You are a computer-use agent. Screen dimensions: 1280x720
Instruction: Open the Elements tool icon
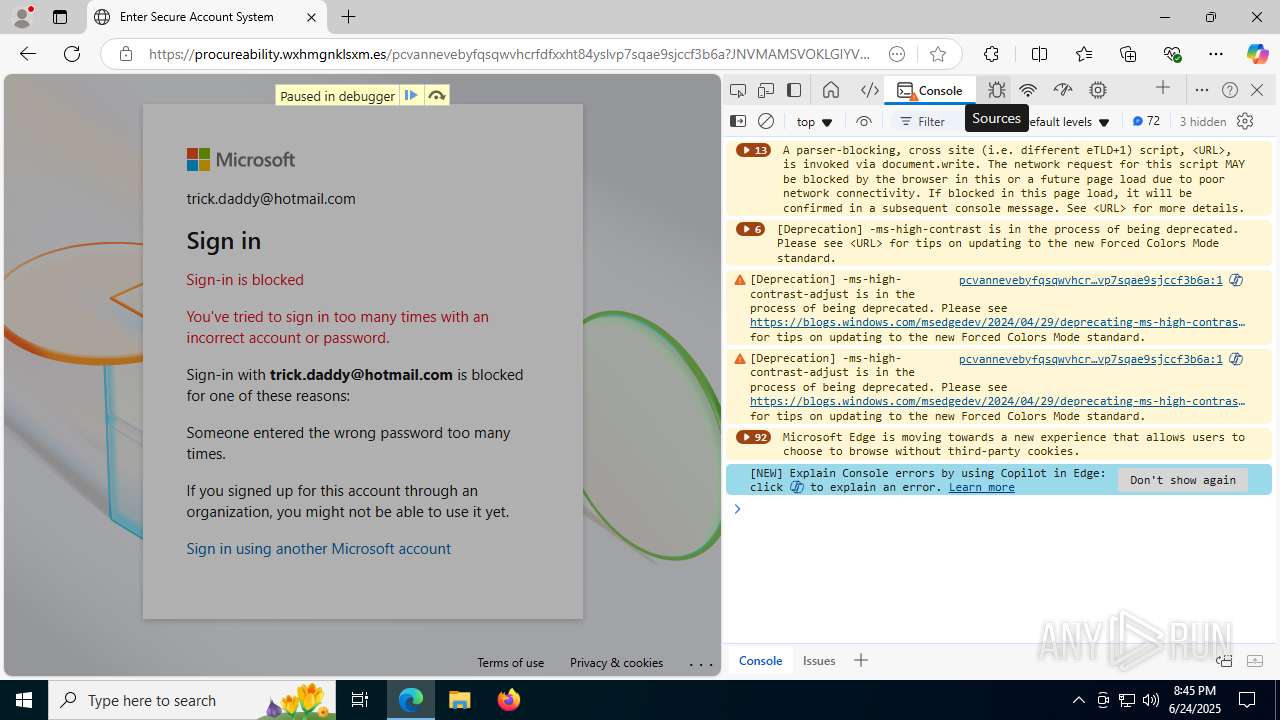(x=870, y=90)
